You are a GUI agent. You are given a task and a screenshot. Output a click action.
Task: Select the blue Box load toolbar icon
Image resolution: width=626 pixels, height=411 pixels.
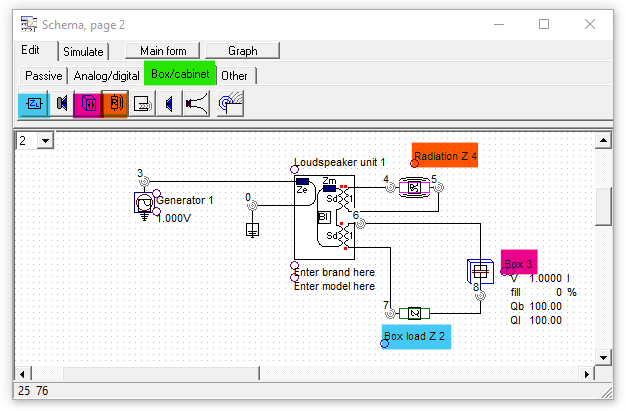click(x=33, y=103)
